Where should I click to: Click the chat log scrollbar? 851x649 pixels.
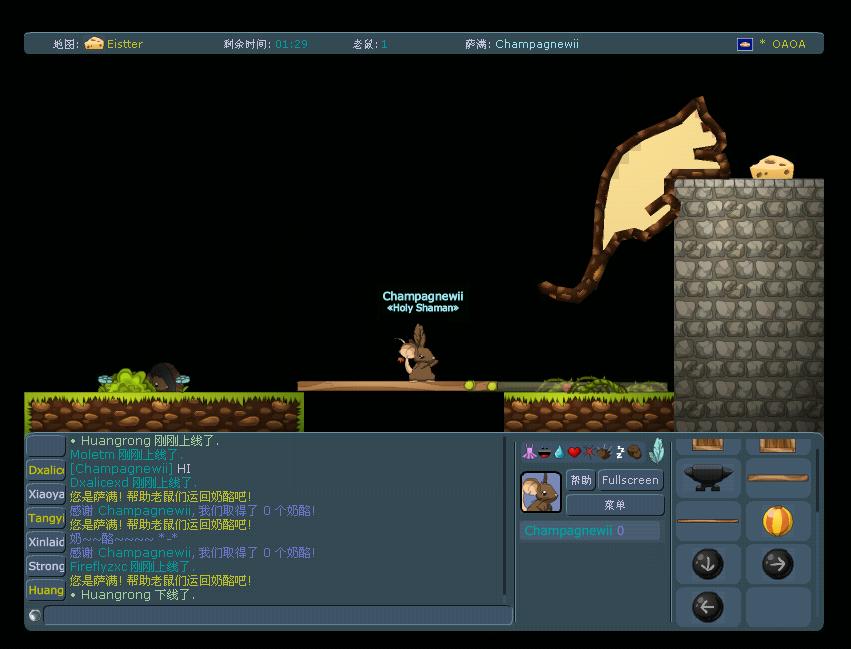[505, 516]
